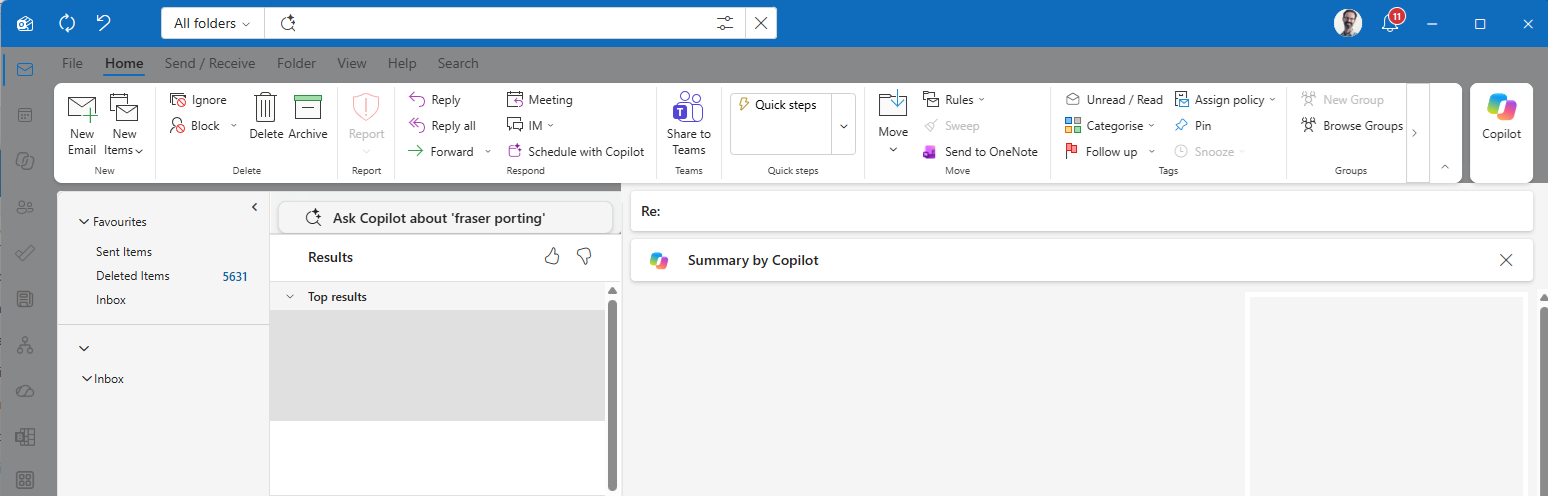Switch to the Search tab

click(x=458, y=63)
